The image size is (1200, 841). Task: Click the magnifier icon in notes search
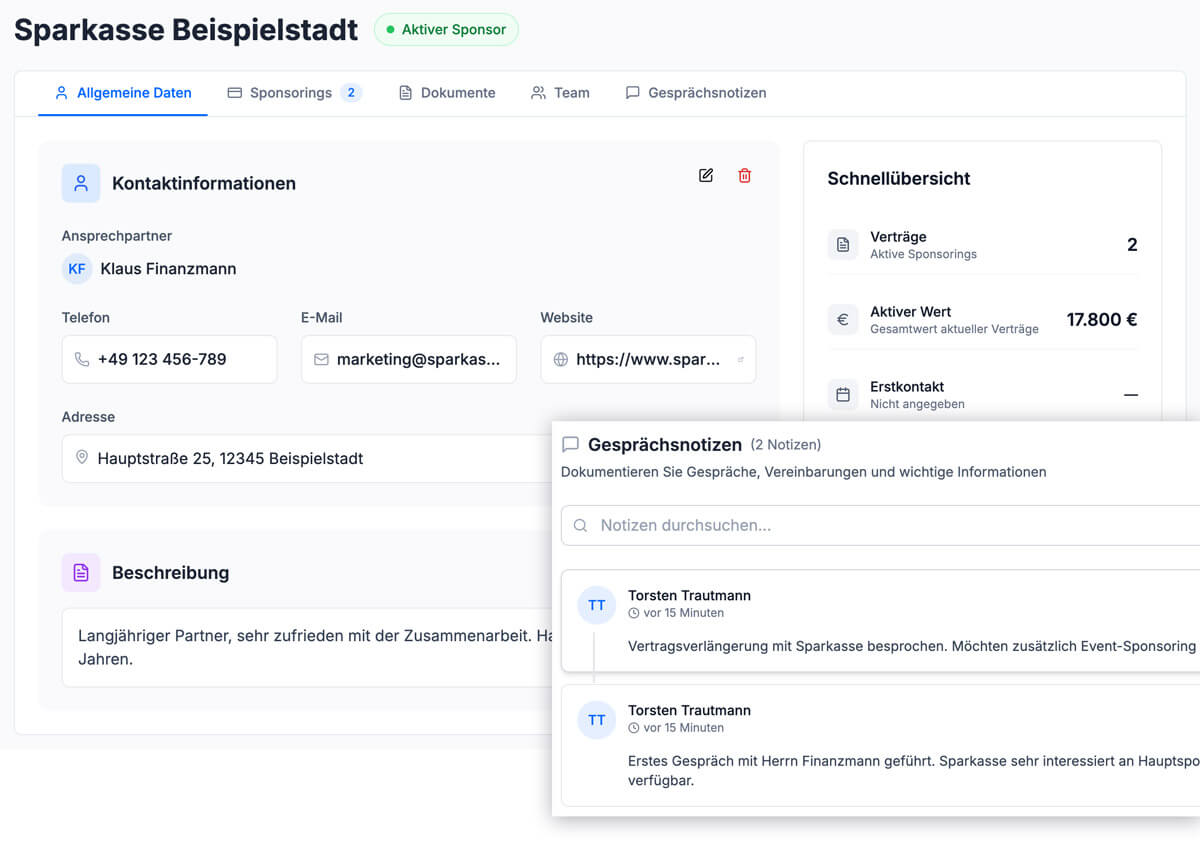[x=580, y=525]
